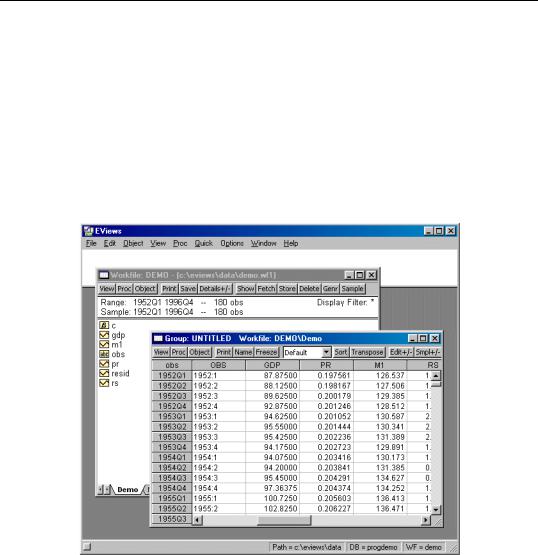Click Freeze in the Group toolbar
This screenshot has height=555, width=538.
267,352
